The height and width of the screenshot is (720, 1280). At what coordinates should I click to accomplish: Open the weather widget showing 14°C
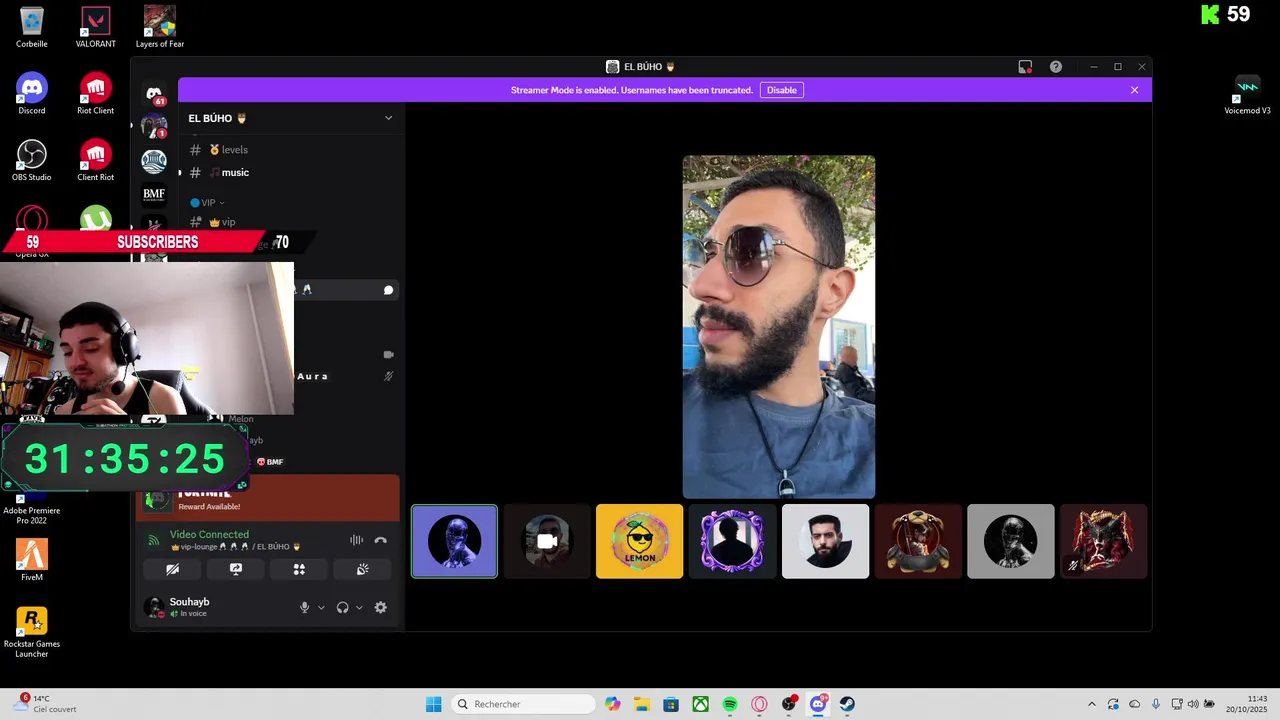coord(46,704)
